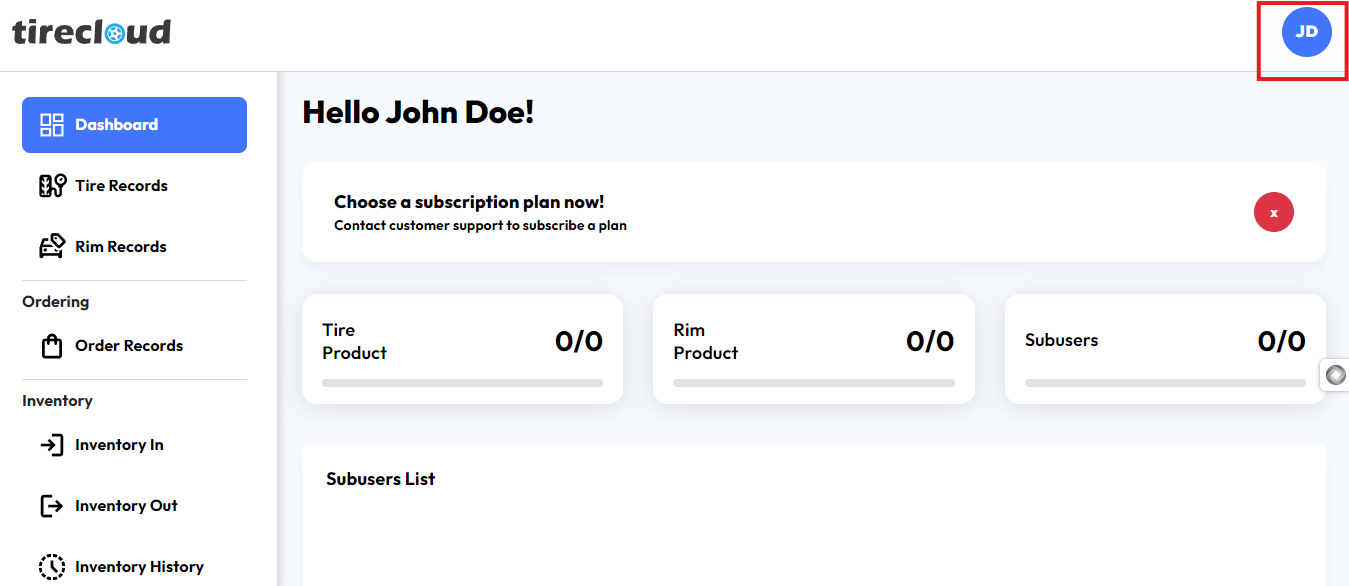
Task: Open the JD user avatar menu
Action: click(1306, 32)
